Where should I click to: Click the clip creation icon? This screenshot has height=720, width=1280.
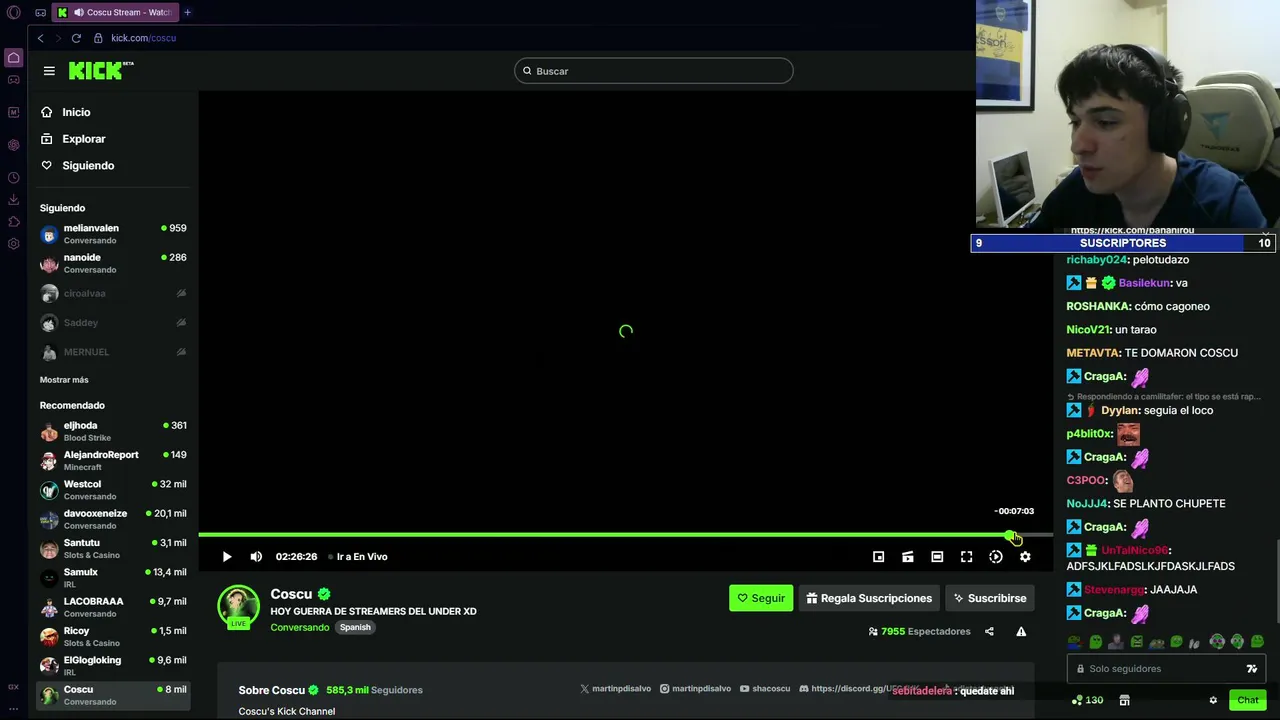click(x=908, y=557)
